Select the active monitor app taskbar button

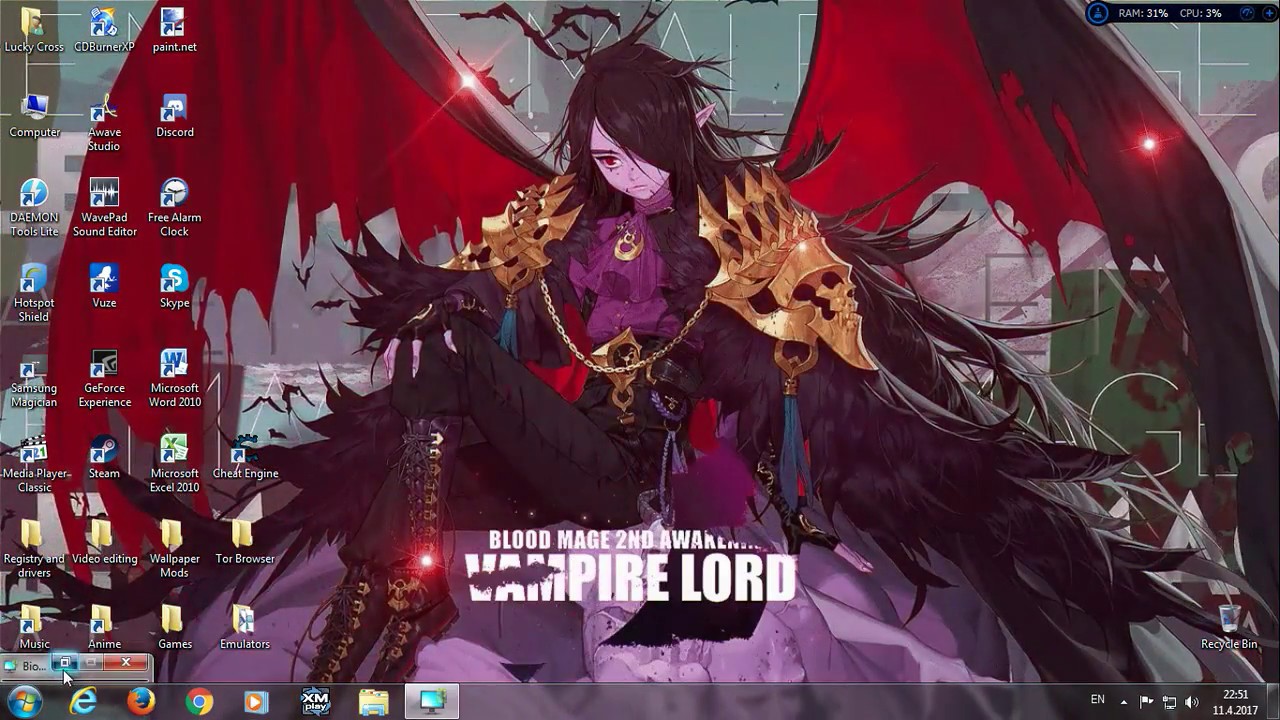(x=432, y=702)
